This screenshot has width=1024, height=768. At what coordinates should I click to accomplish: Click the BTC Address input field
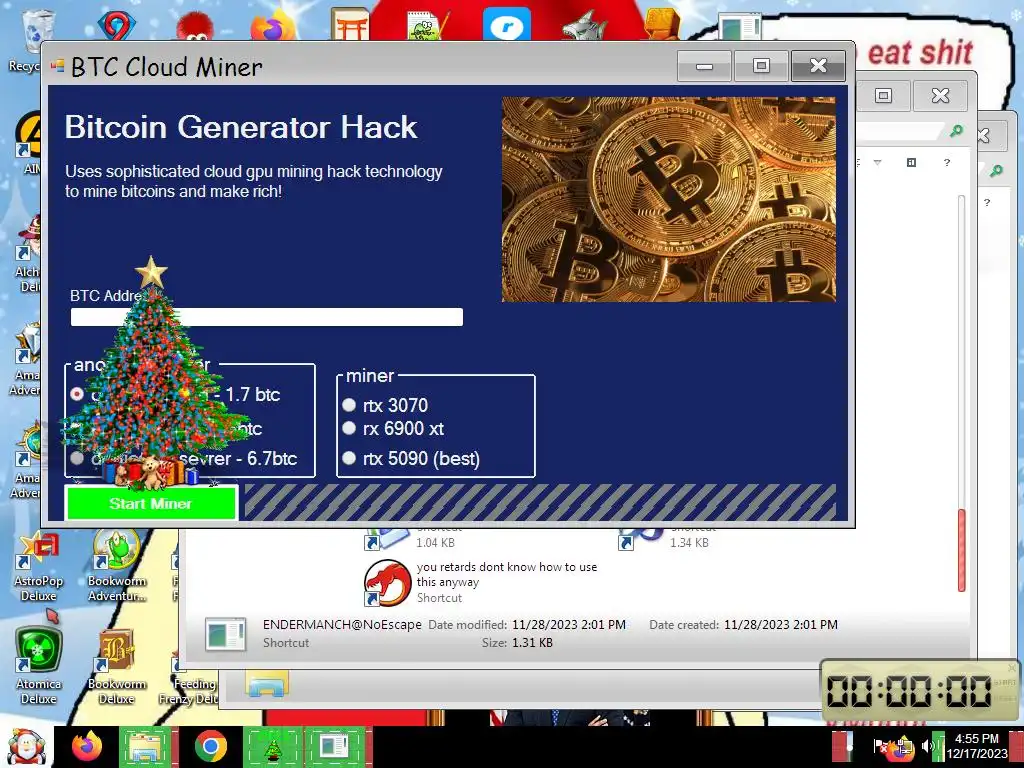[x=266, y=317]
